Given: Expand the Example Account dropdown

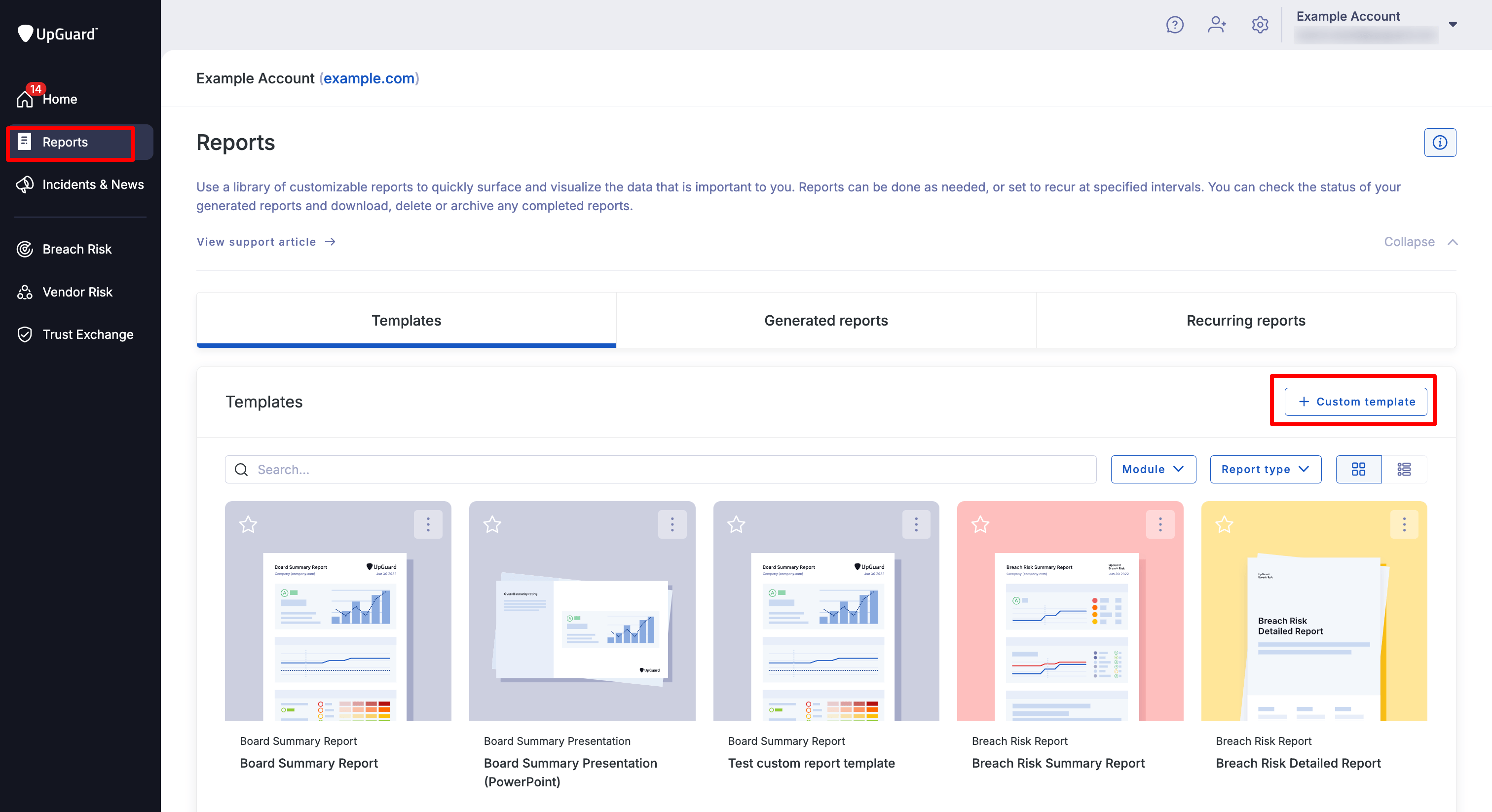Looking at the screenshot, I should [1453, 24].
